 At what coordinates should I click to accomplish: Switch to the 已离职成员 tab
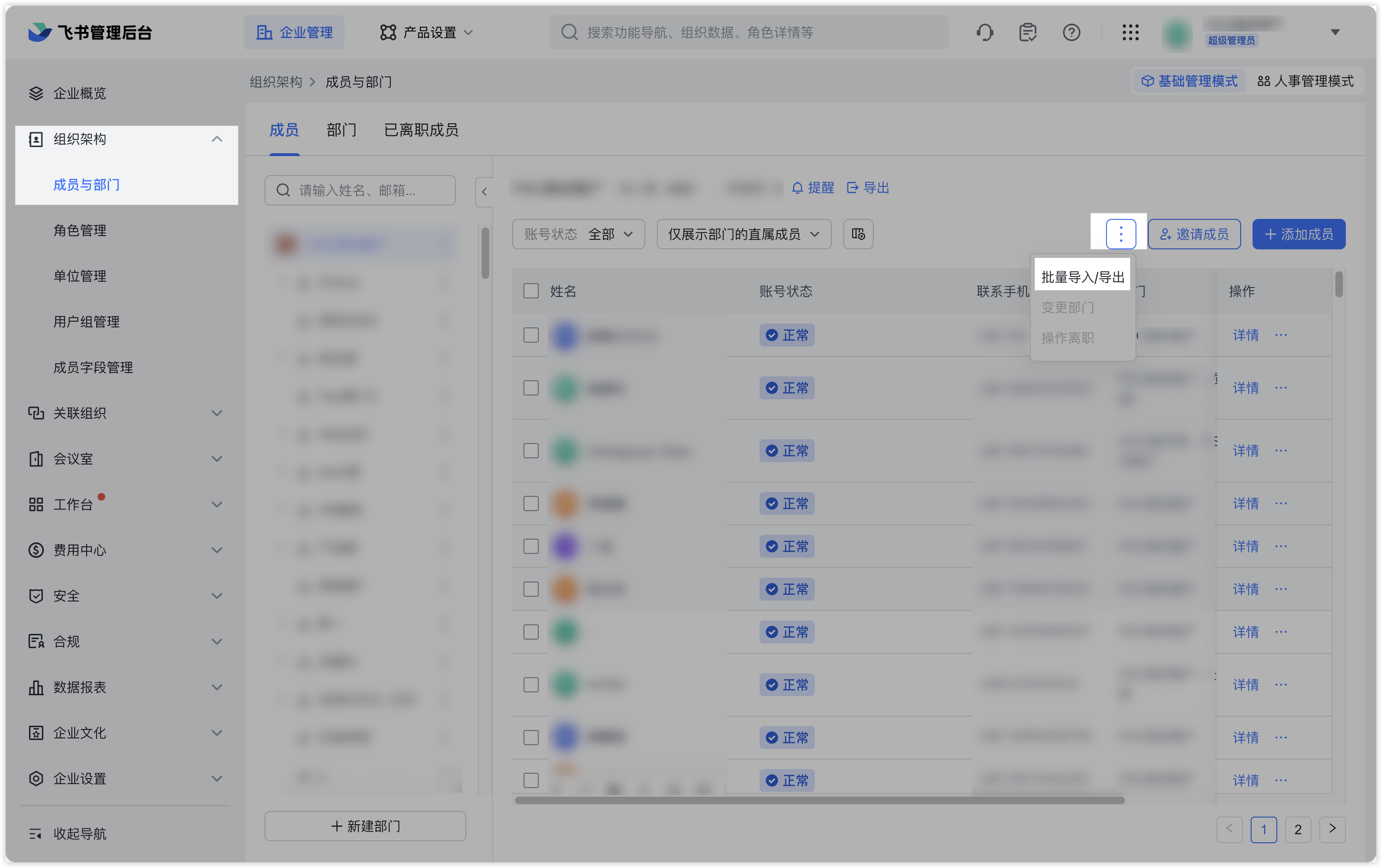(421, 130)
